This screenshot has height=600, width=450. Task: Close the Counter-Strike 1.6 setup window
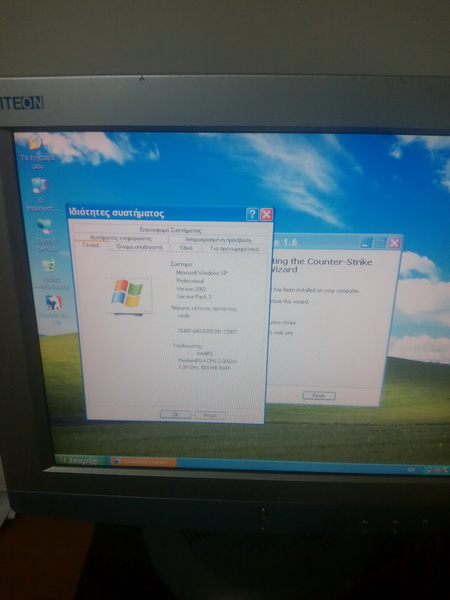394,243
